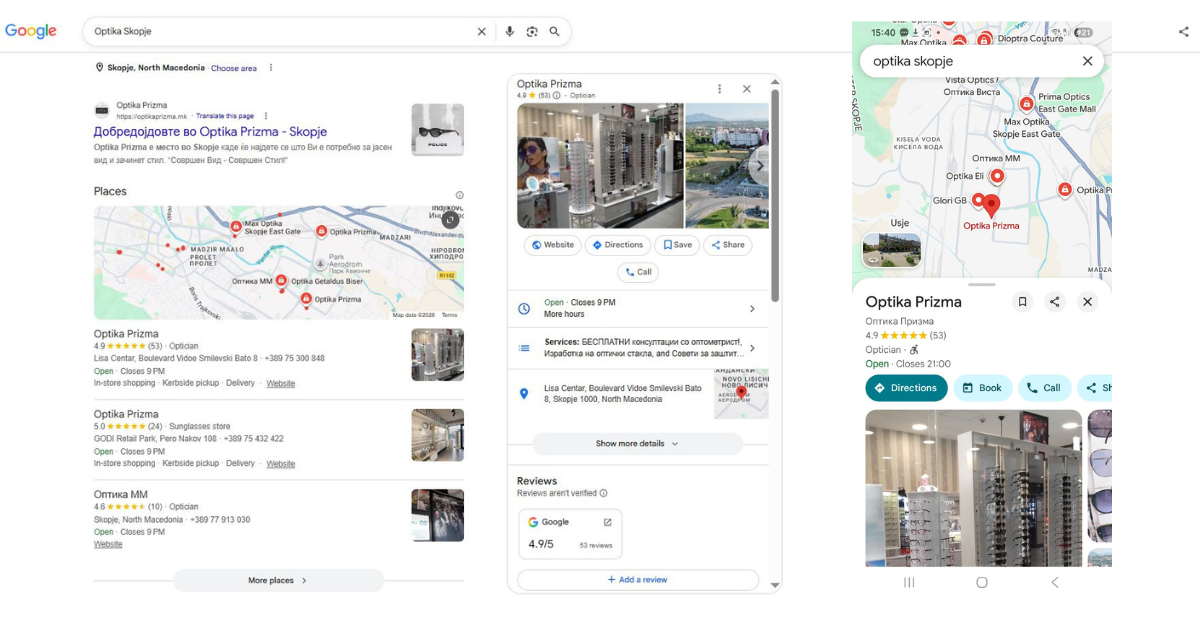
Task: Click Max Optika Skopje East Gate pin on Places map
Action: coord(236,227)
